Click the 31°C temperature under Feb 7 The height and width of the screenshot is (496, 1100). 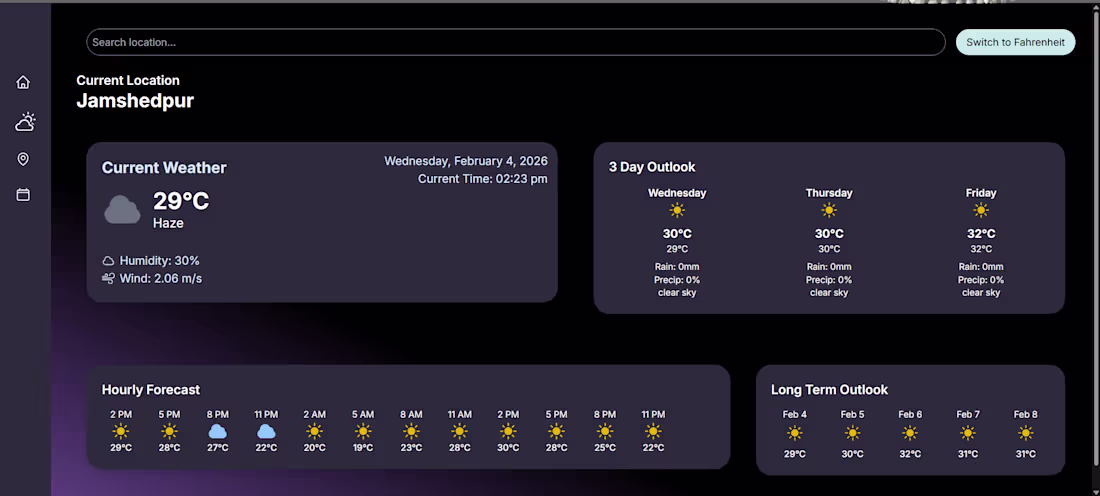coord(968,454)
